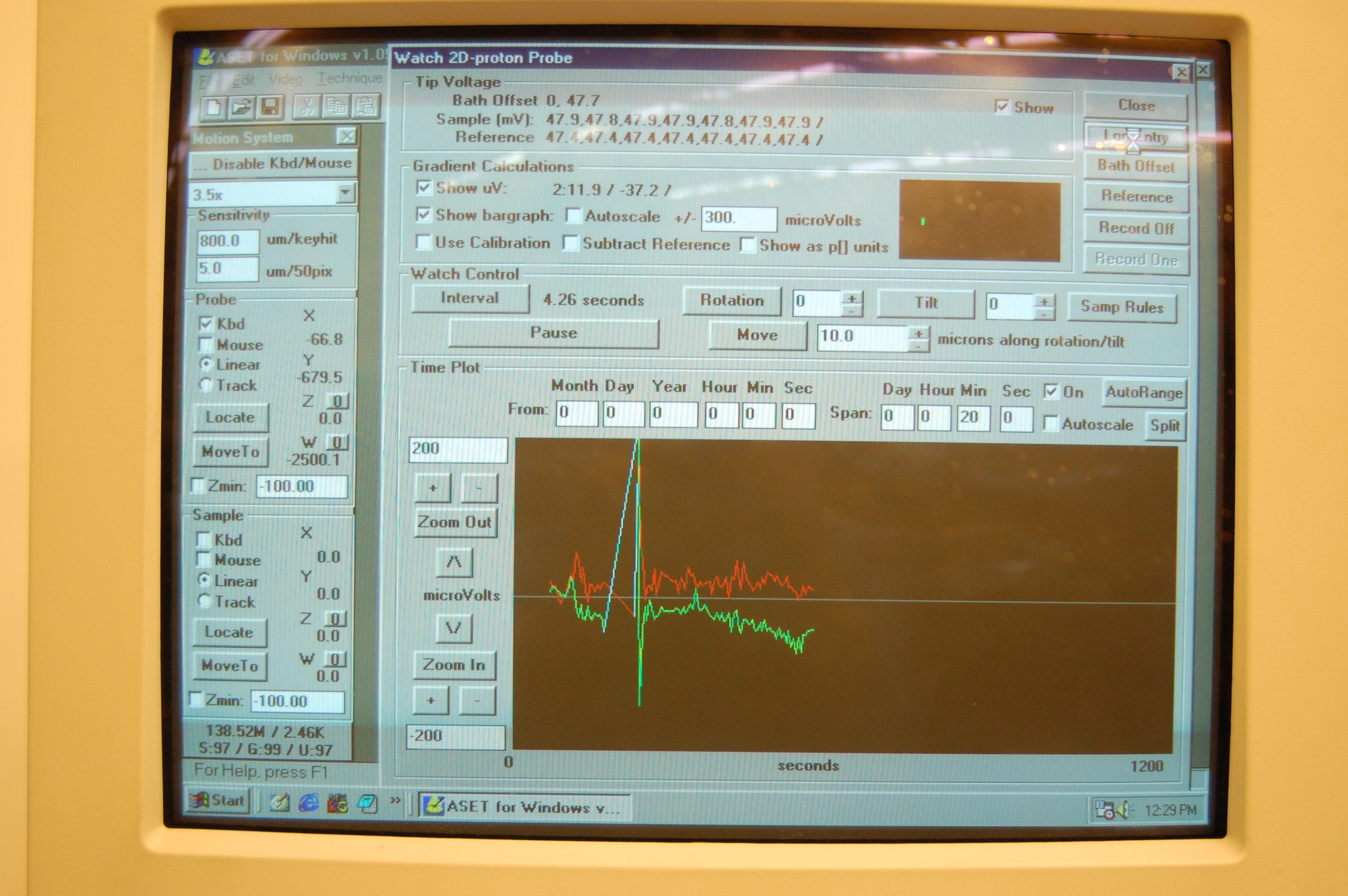Select the Sample Track radio button
The width and height of the screenshot is (1348, 896).
[204, 601]
